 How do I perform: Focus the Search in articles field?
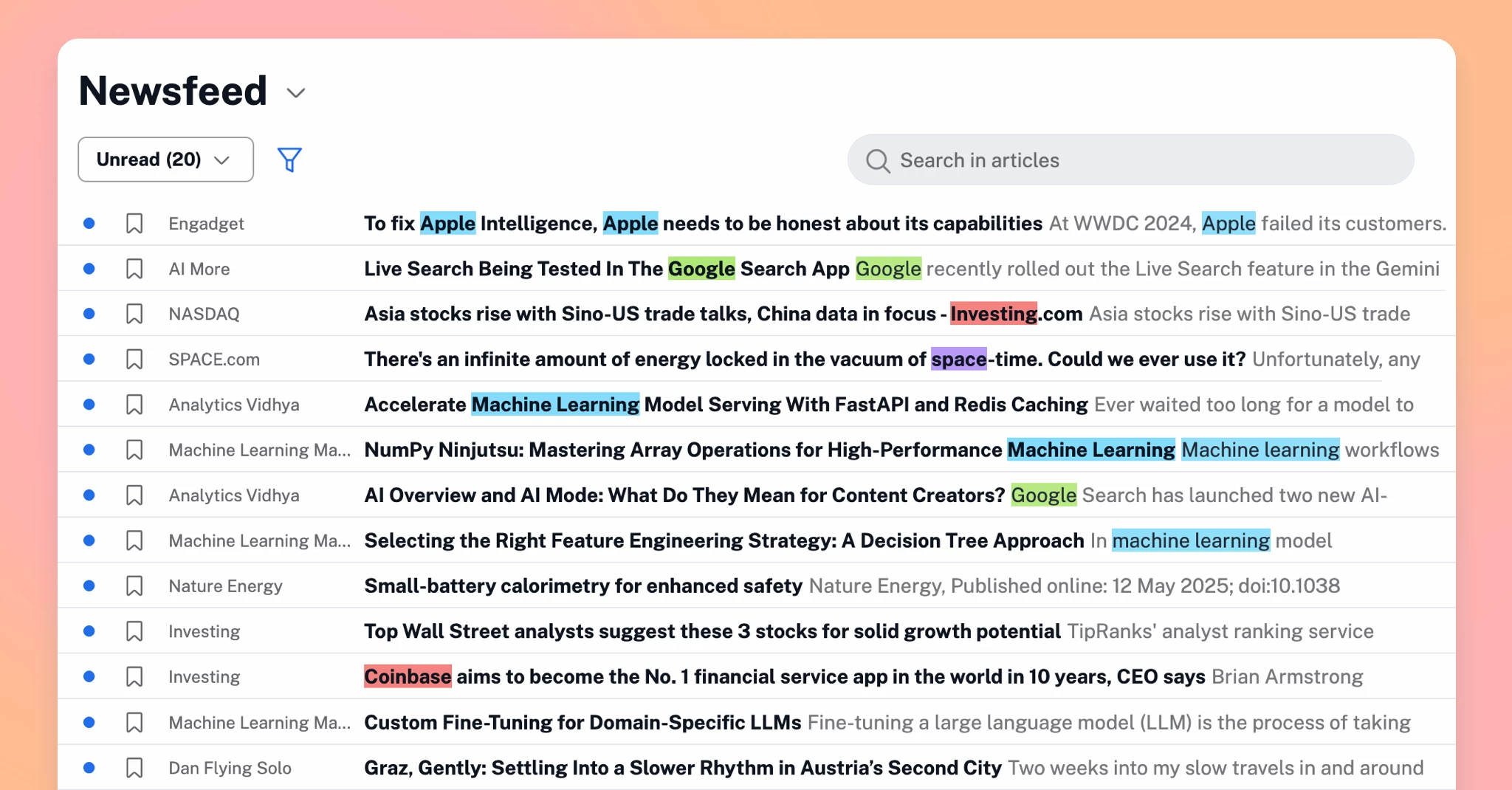[1144, 160]
